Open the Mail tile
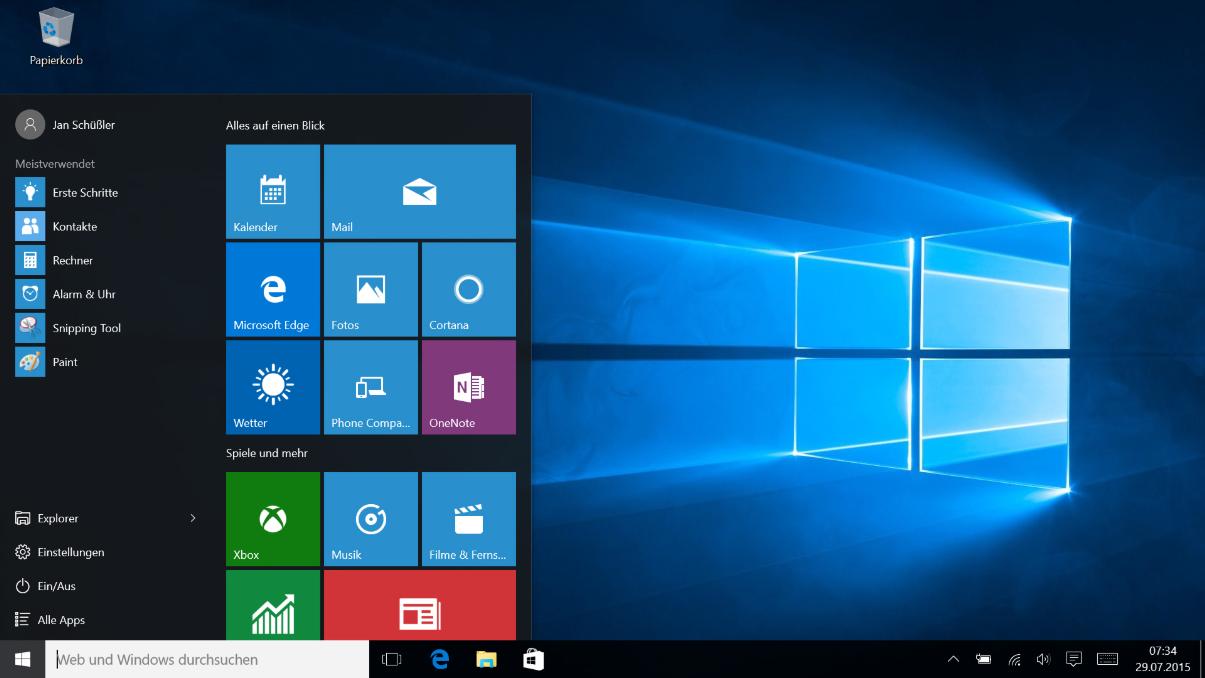Image resolution: width=1205 pixels, height=678 pixels. pyautogui.click(x=420, y=192)
